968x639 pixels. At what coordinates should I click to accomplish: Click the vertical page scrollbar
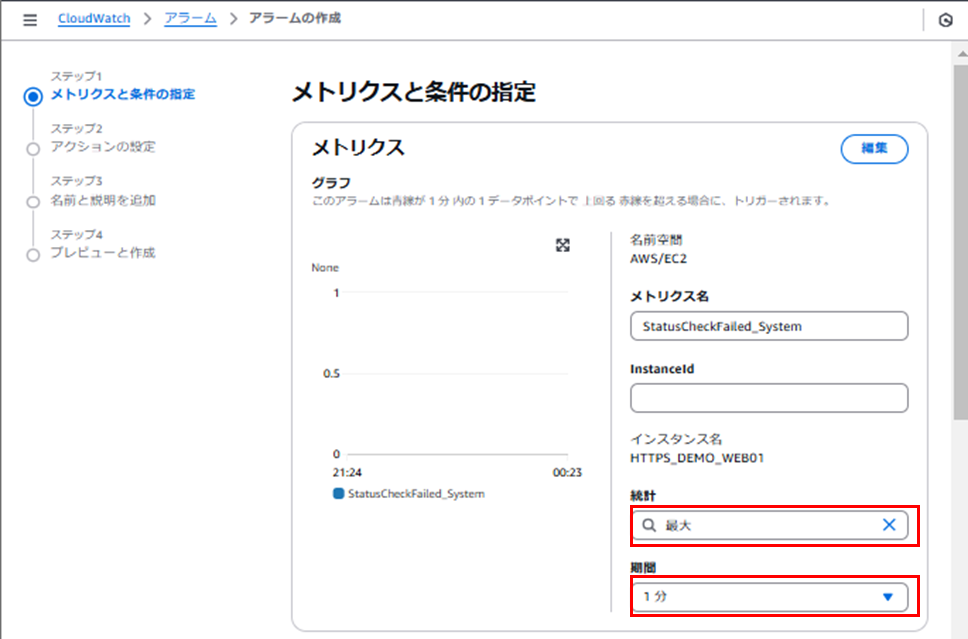click(961, 241)
